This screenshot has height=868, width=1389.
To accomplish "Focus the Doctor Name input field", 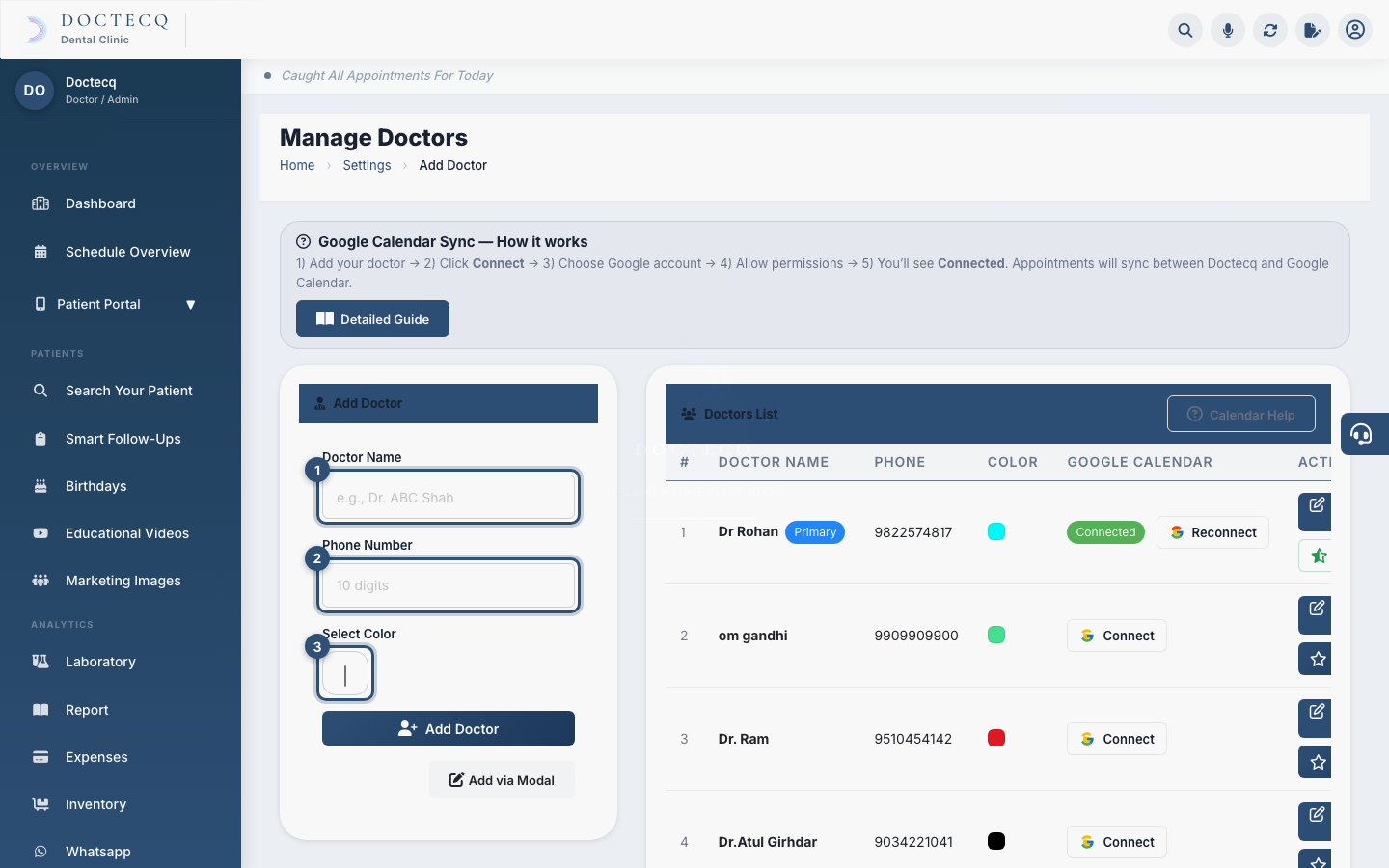I will pyautogui.click(x=449, y=498).
